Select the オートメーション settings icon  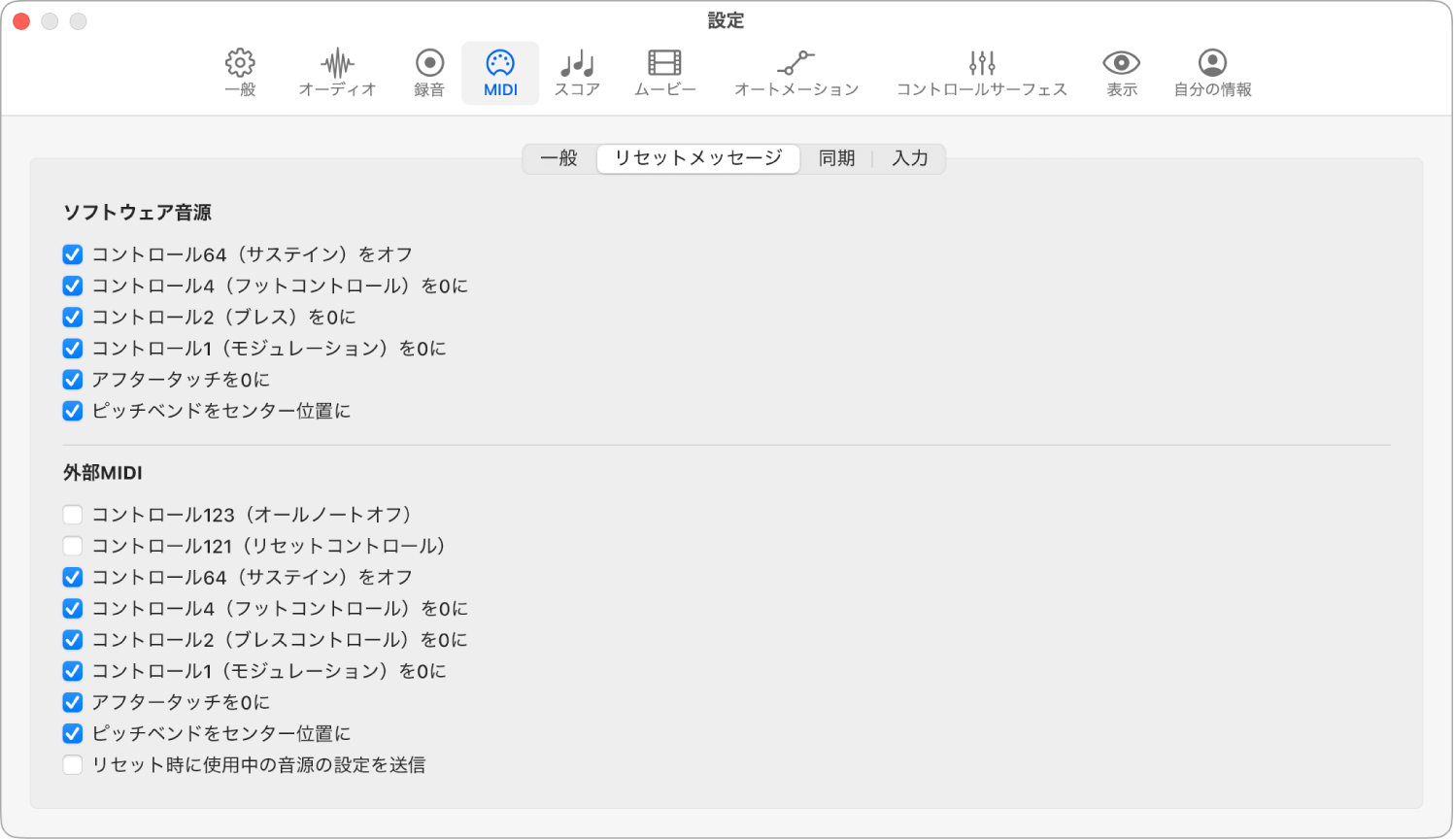pos(796,72)
